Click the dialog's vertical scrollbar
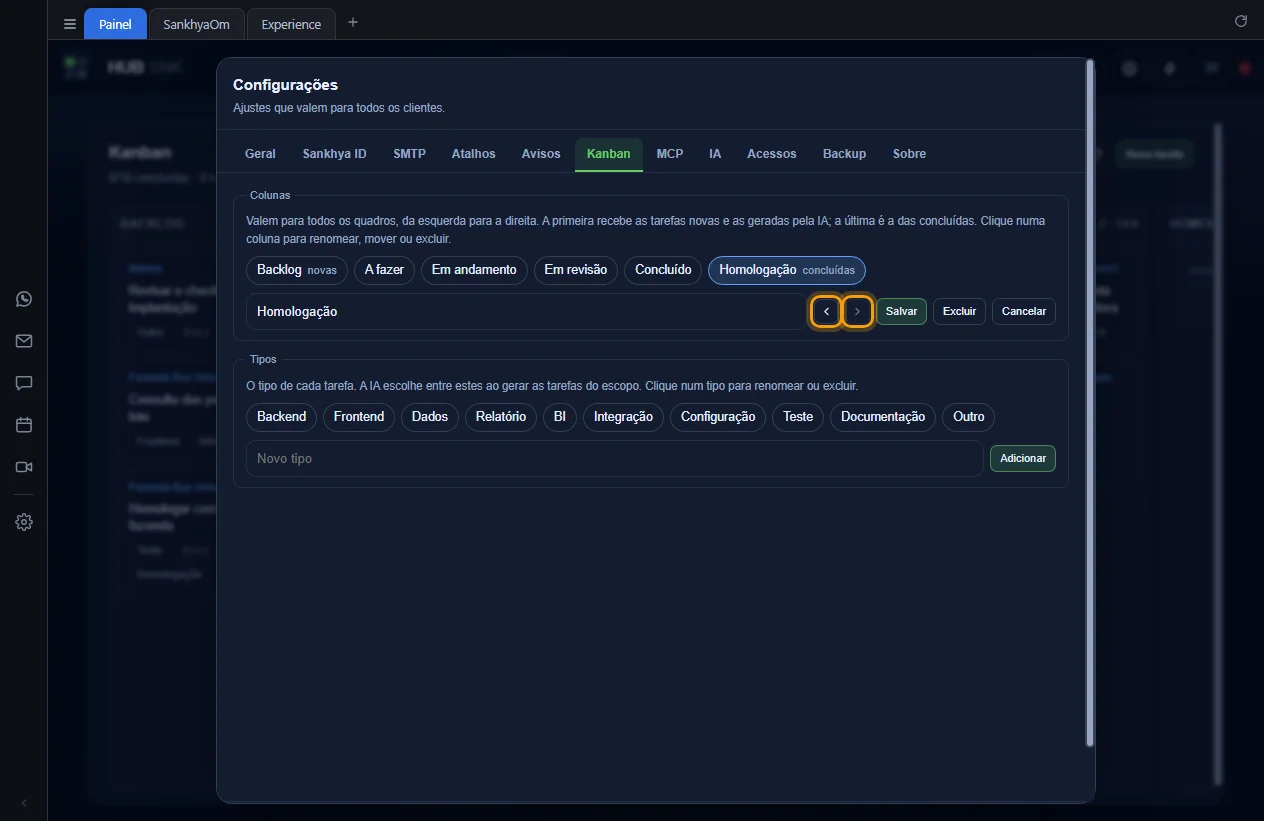Image resolution: width=1264 pixels, height=821 pixels. pos(1089,402)
